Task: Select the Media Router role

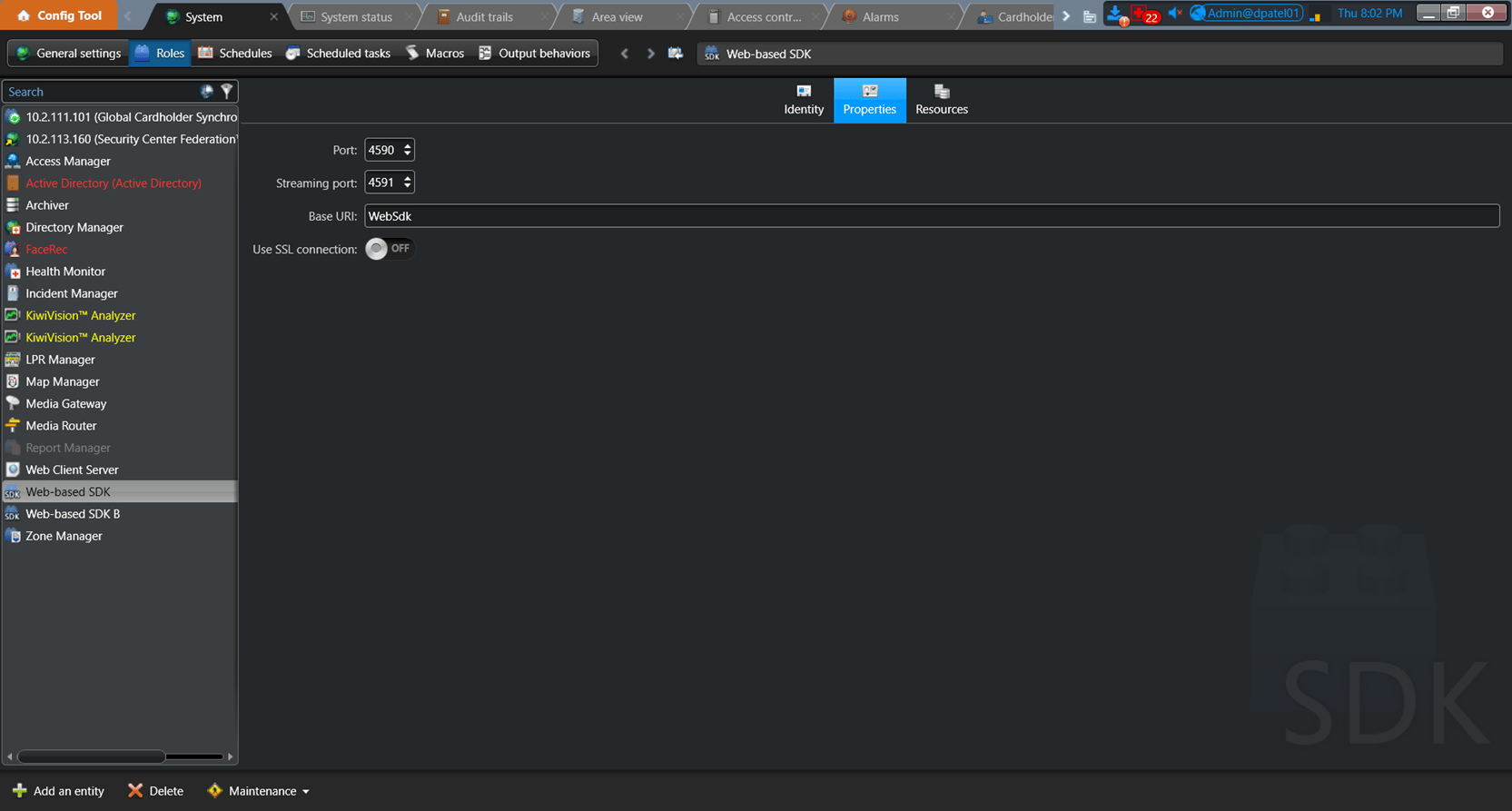Action: coord(120,426)
